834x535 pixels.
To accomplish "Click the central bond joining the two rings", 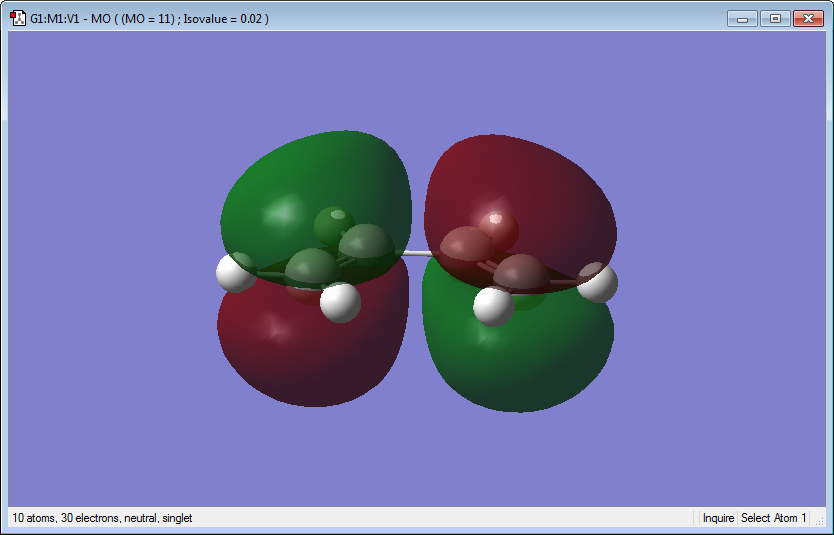I will tap(416, 254).
